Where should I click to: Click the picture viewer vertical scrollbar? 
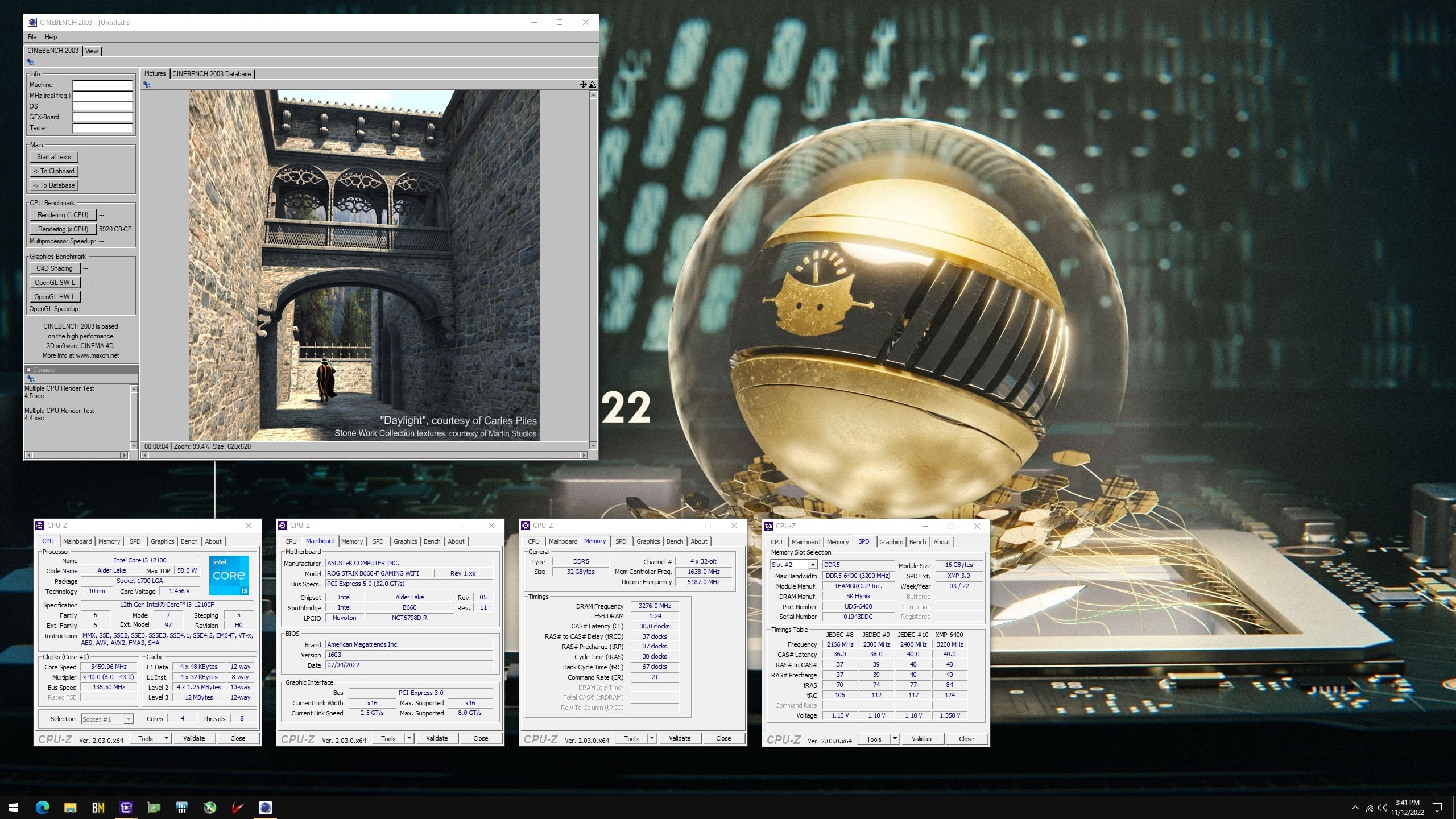593,270
